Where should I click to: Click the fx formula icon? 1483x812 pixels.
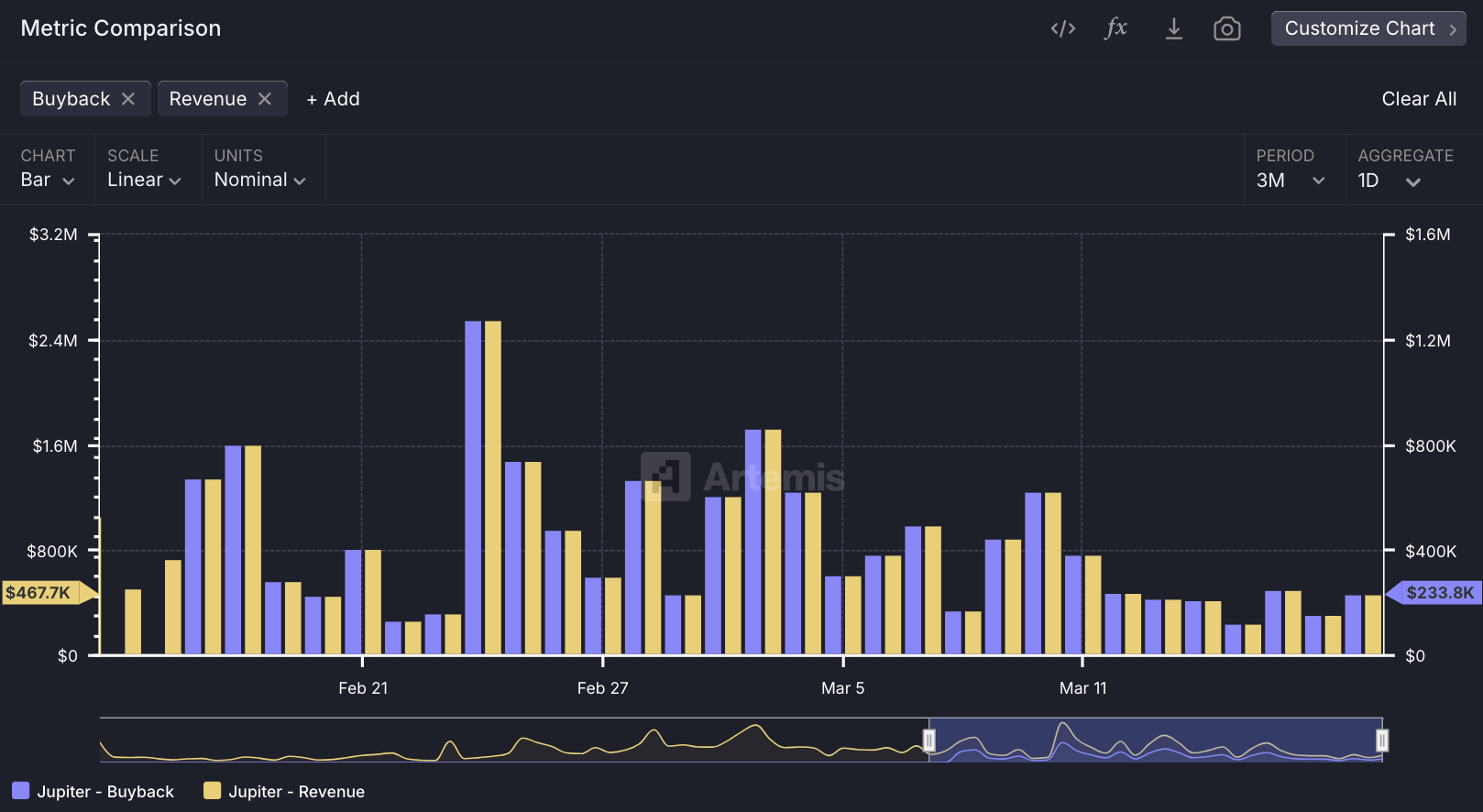tap(1115, 28)
